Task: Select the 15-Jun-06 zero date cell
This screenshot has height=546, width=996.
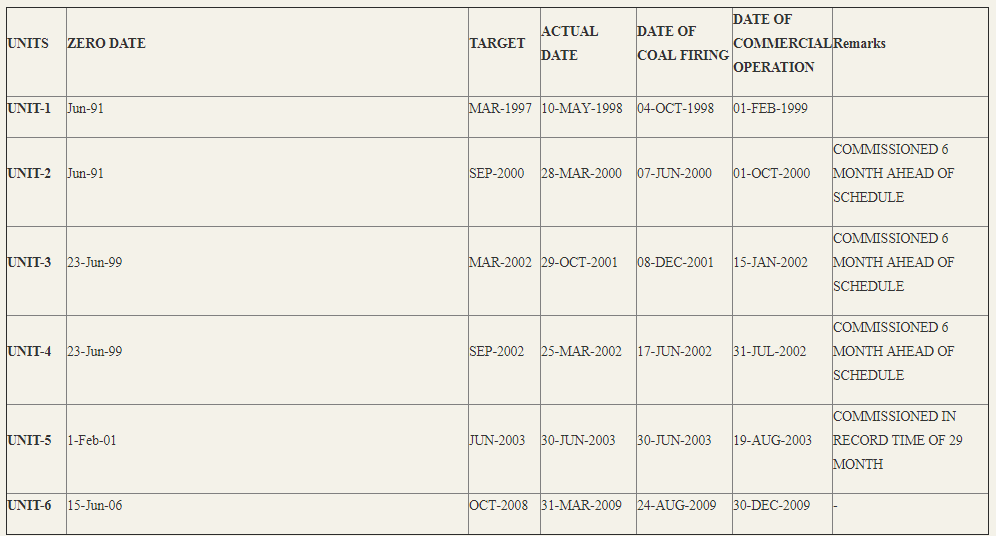Action: tap(95, 505)
